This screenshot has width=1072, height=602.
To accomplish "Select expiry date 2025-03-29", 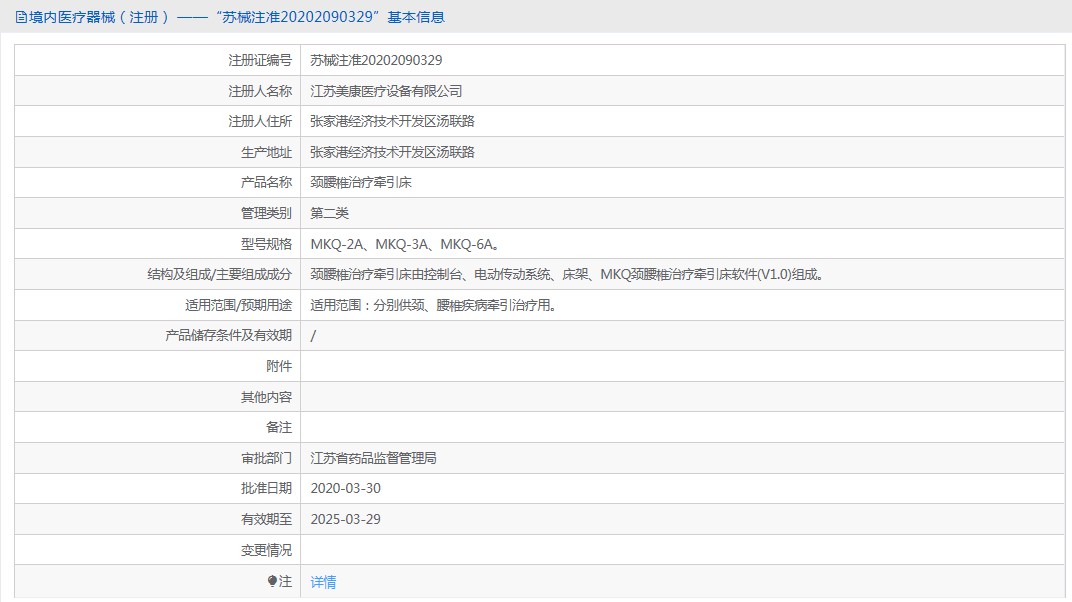I will (345, 519).
